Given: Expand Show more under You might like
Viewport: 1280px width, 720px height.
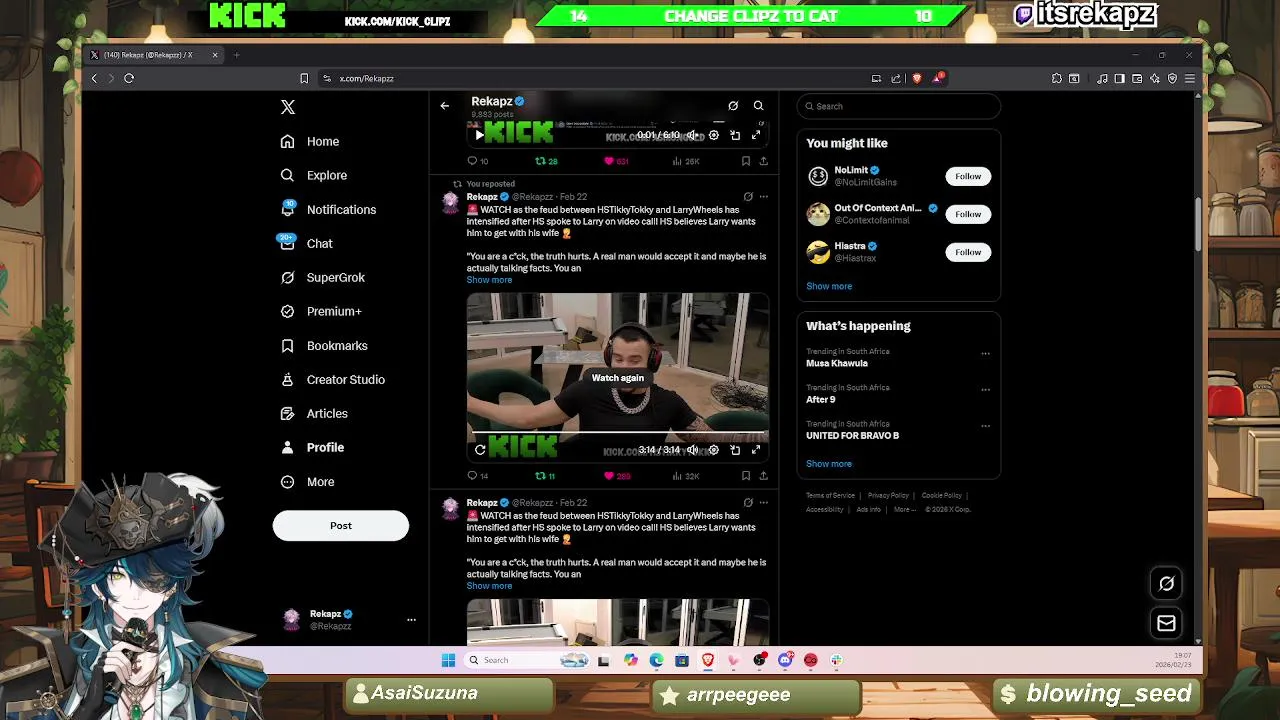Looking at the screenshot, I should 829,286.
